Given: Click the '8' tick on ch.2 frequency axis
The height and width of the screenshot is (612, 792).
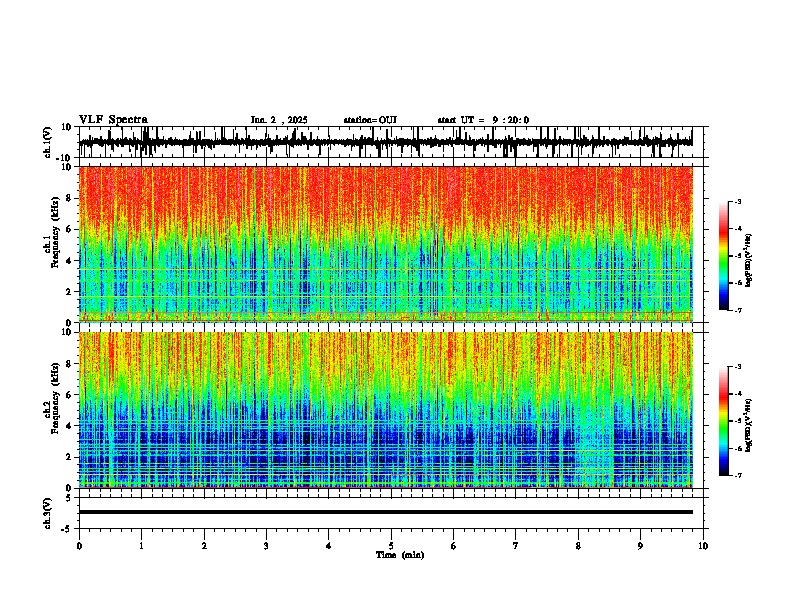Looking at the screenshot, I should point(69,364).
